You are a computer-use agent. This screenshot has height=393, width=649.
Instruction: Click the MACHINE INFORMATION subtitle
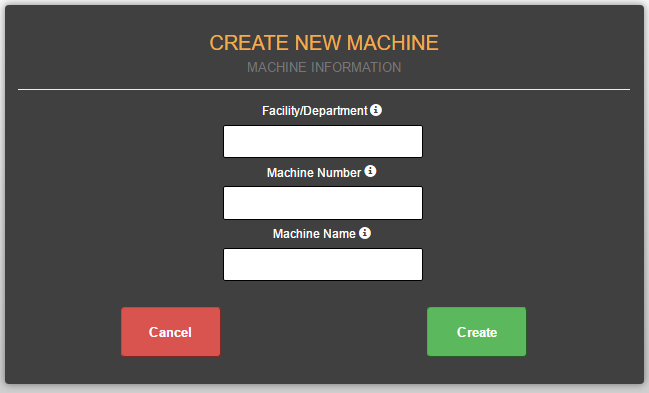[324, 67]
